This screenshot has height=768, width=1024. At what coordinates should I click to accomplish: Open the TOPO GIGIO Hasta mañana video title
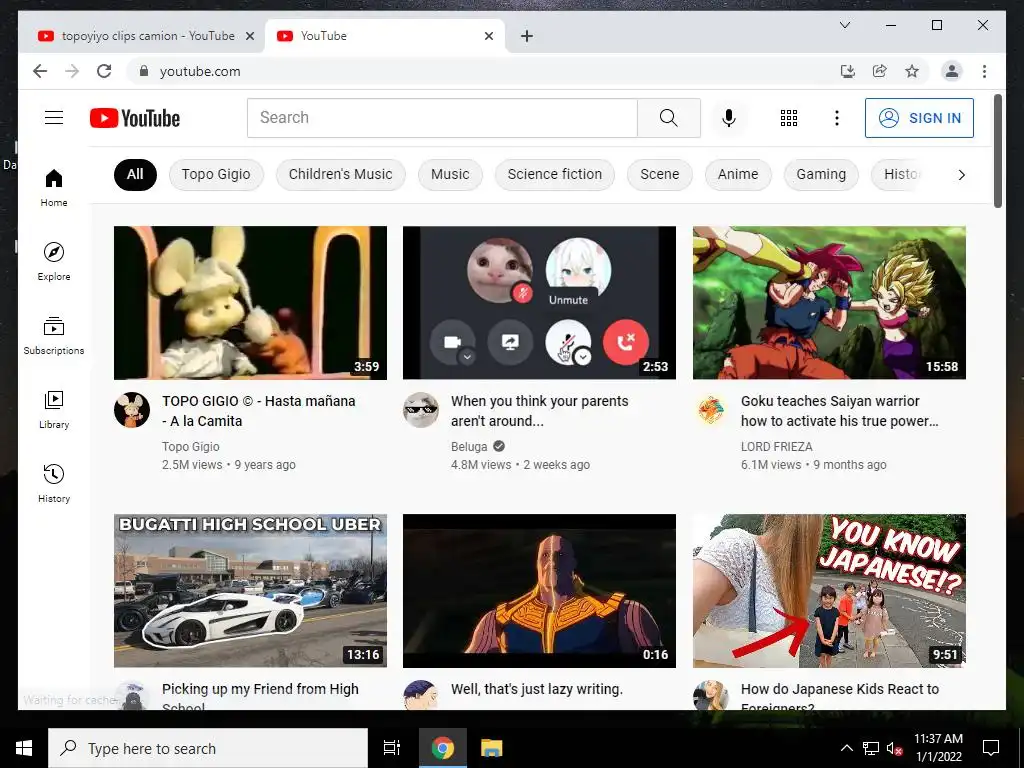pyautogui.click(x=259, y=411)
